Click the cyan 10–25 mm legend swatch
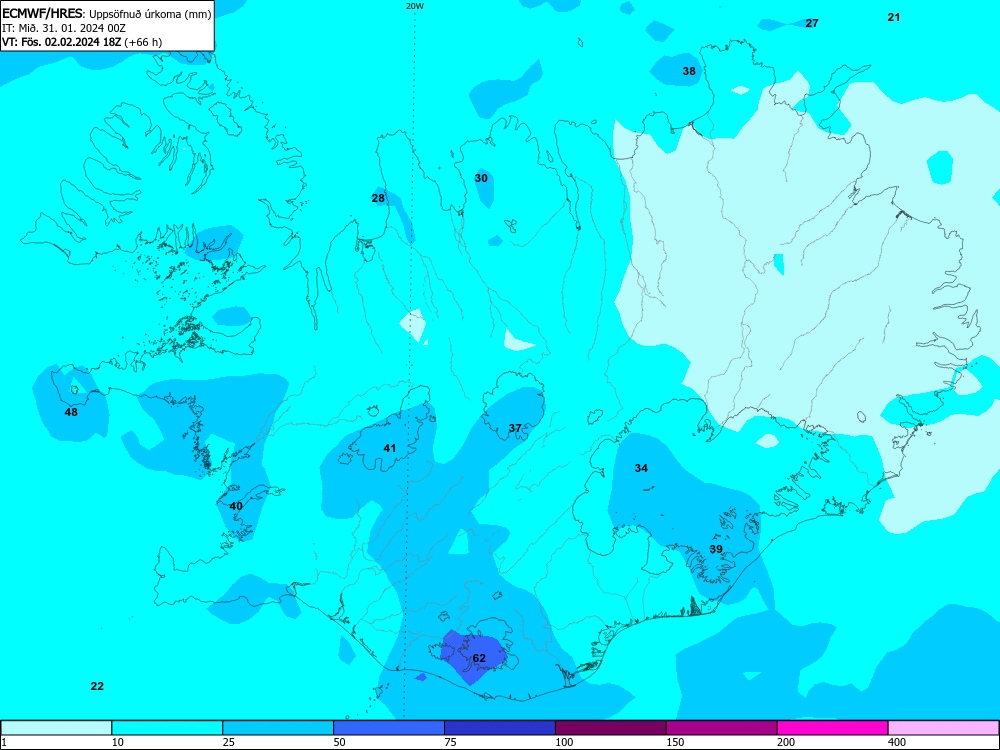 point(167,728)
